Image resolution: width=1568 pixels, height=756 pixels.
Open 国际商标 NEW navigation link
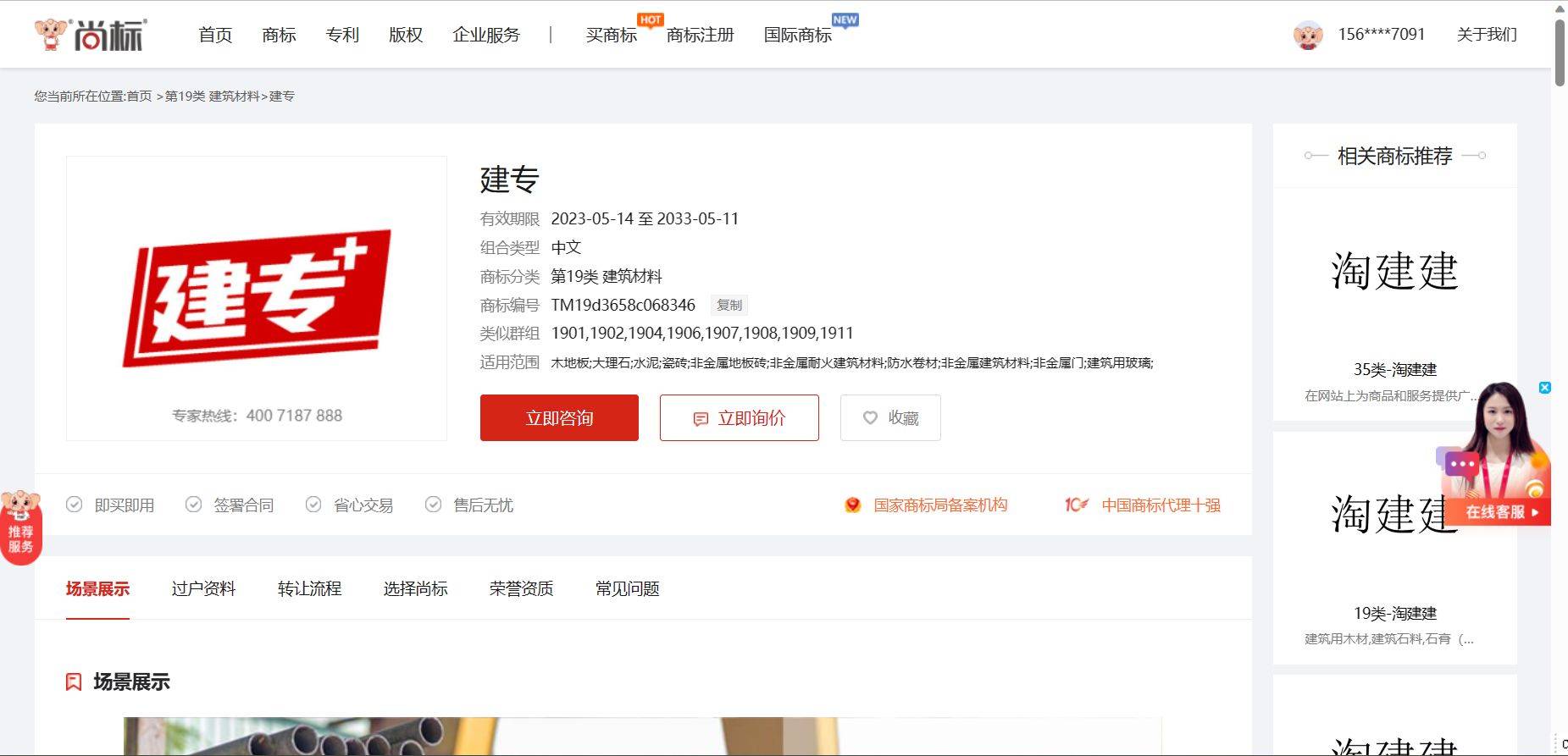click(798, 35)
